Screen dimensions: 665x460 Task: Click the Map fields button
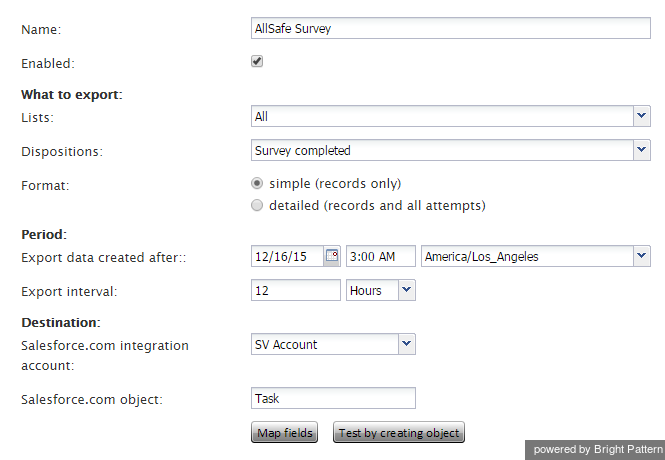pyautogui.click(x=285, y=432)
